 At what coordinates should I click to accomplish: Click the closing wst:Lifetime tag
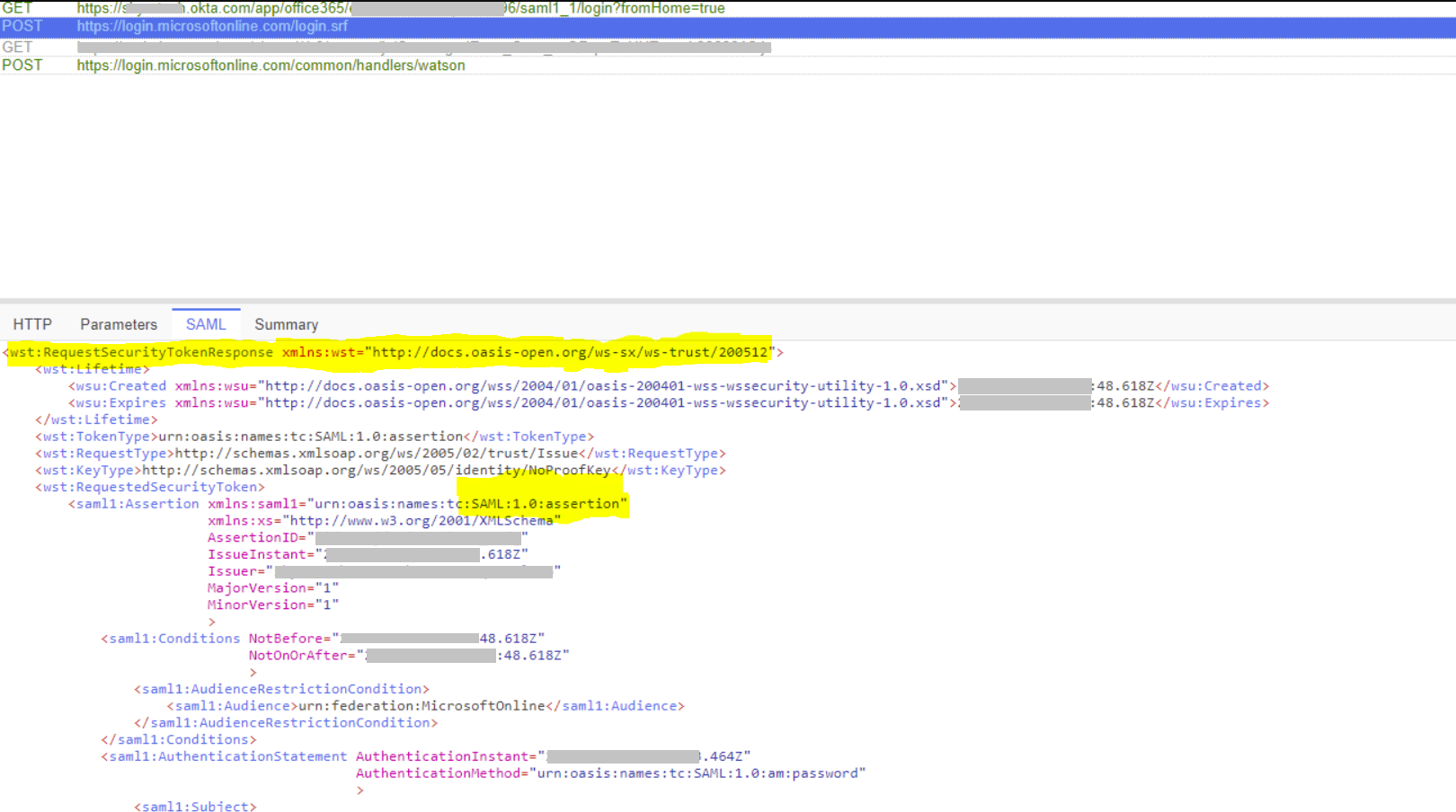tap(96, 419)
